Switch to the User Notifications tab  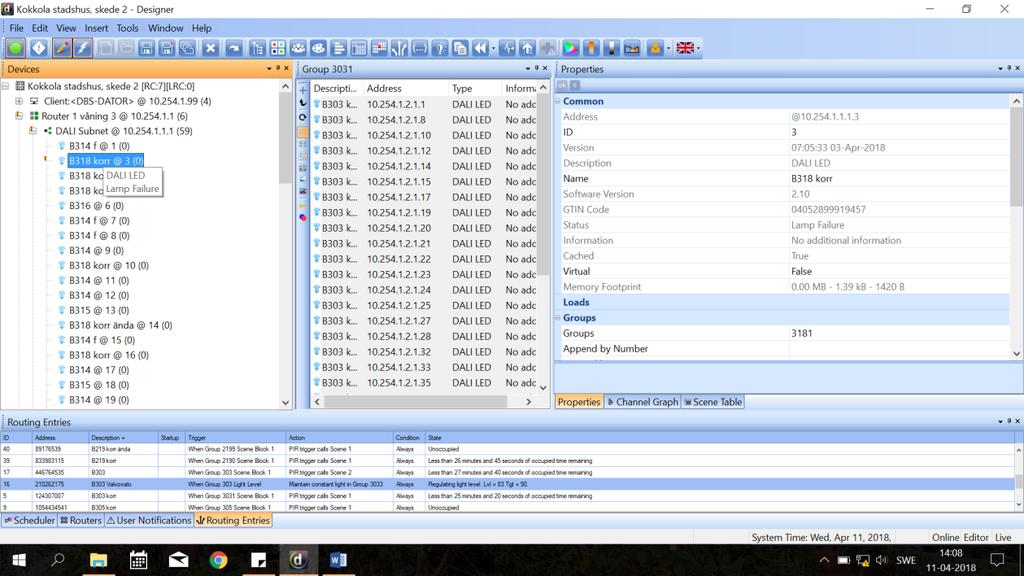click(x=149, y=520)
